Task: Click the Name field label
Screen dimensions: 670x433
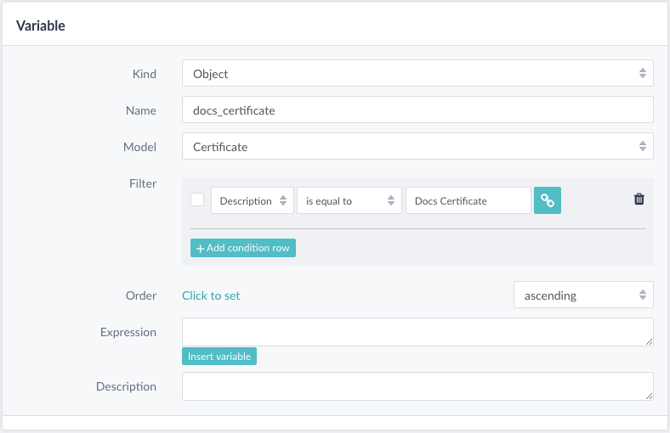Action: [141, 111]
